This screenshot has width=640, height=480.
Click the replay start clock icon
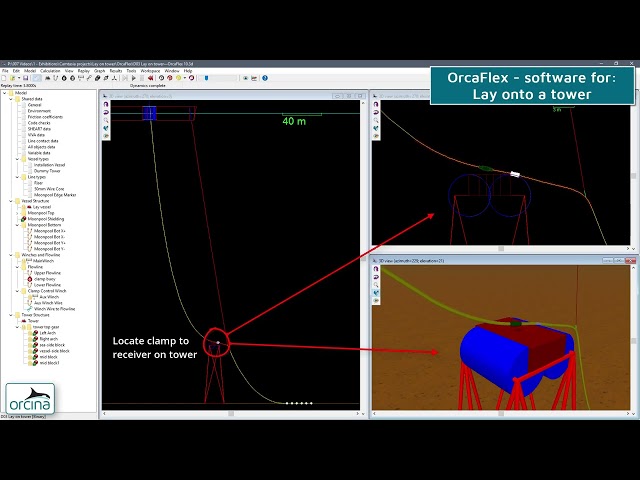pyautogui.click(x=161, y=78)
